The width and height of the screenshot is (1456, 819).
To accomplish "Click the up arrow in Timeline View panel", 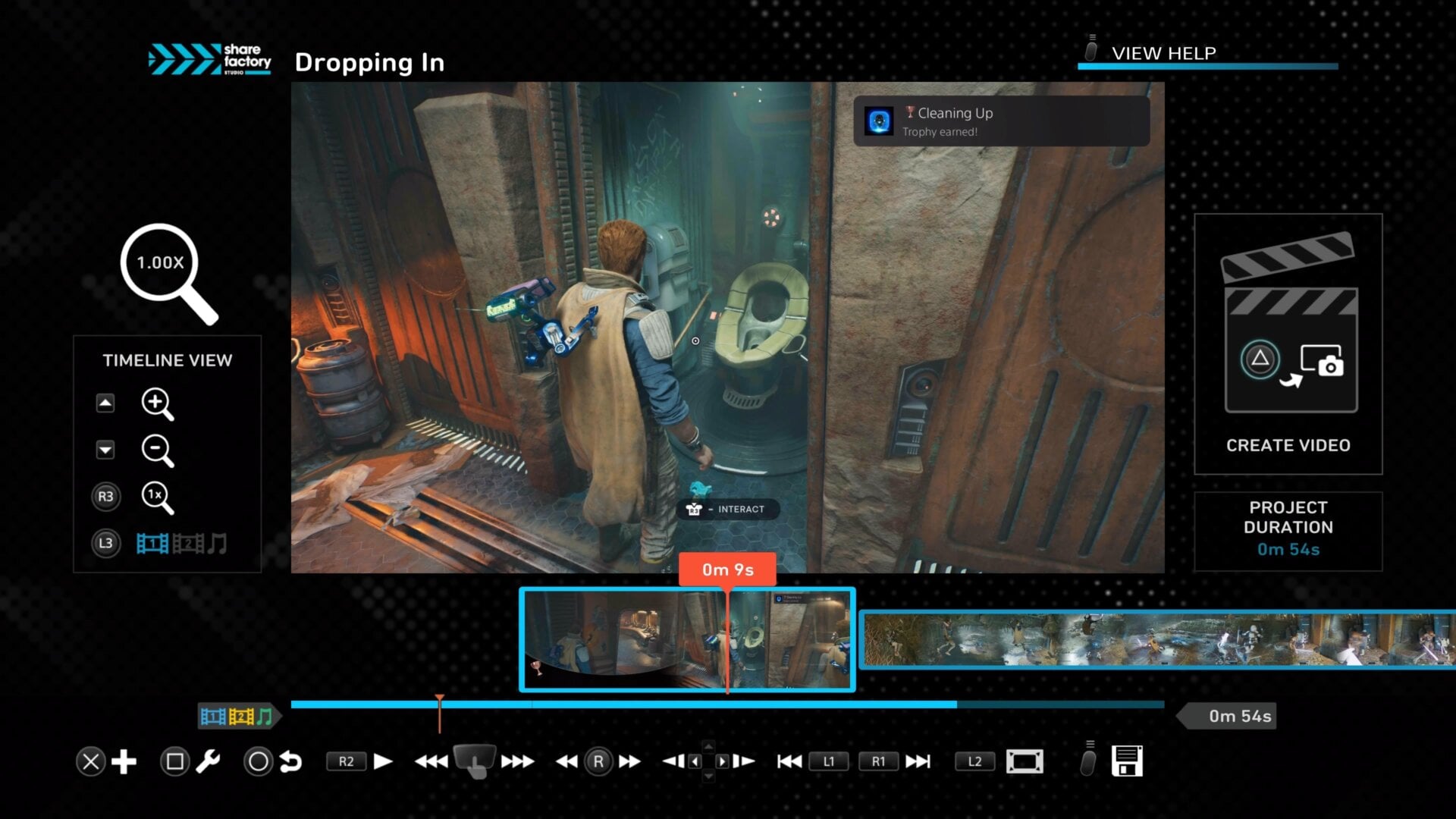I will click(x=105, y=403).
